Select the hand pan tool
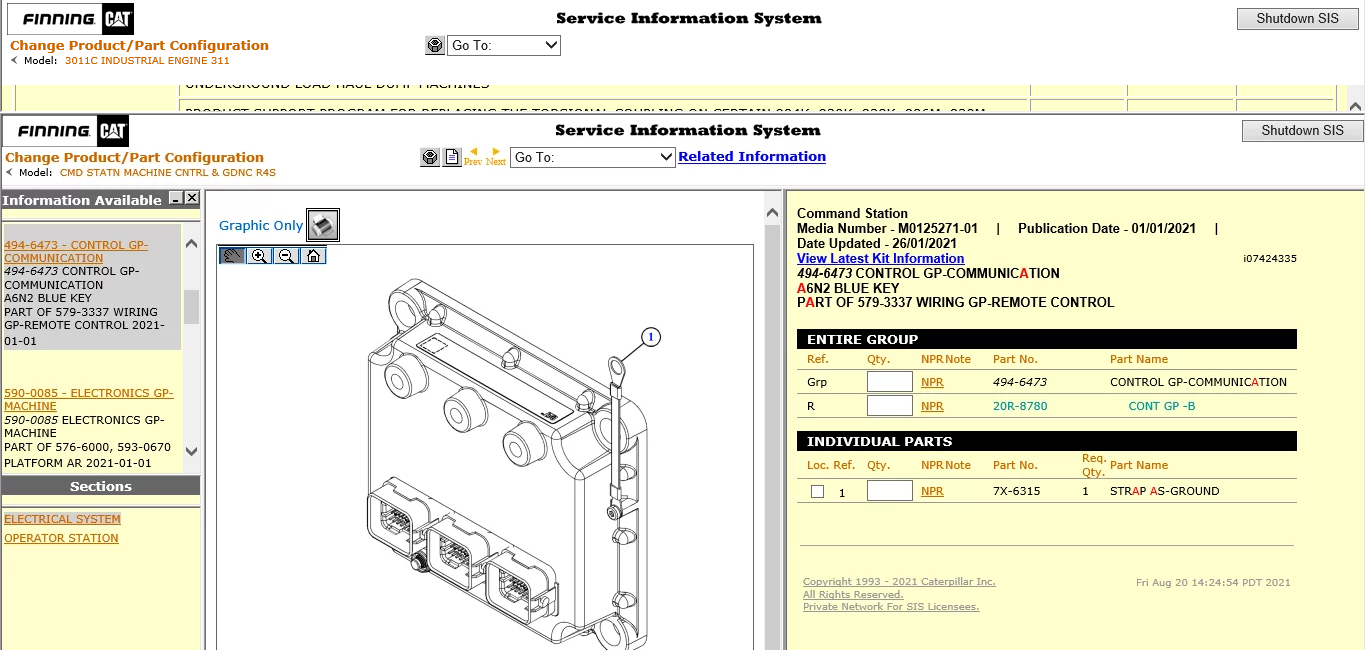Viewport: 1366px width, 650px height. click(x=231, y=255)
